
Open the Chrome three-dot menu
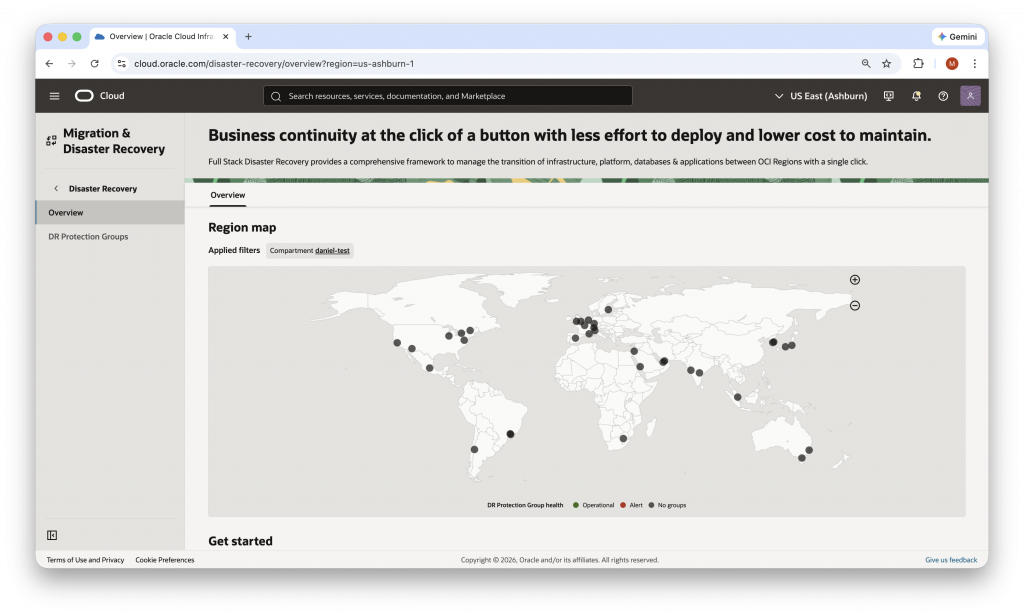tap(974, 63)
